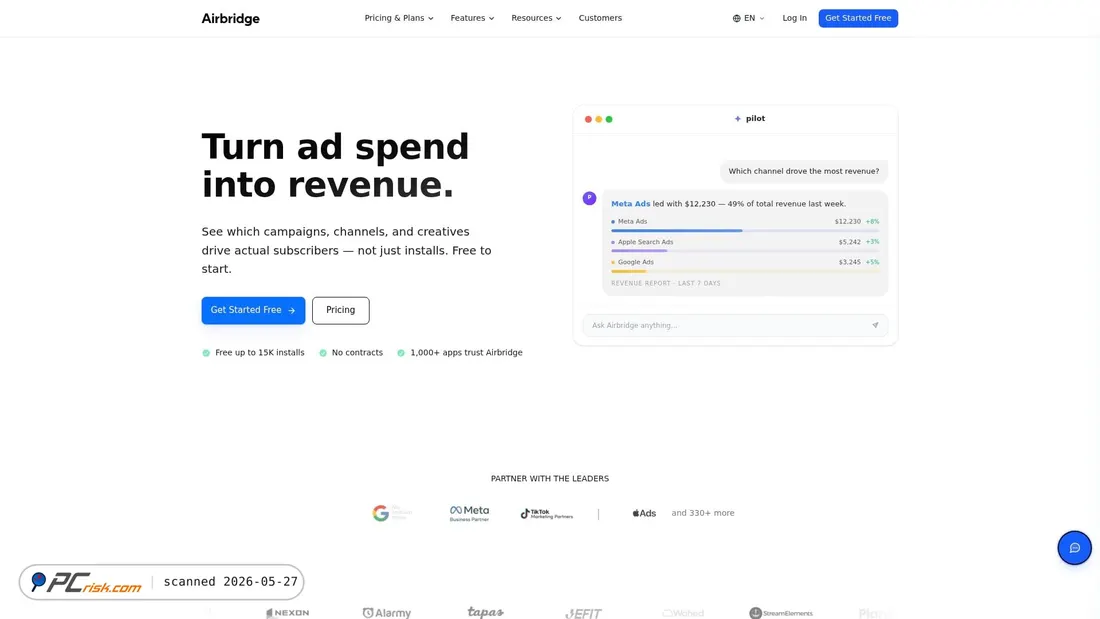
Task: Click 'Free up to 15K installs' text
Action: [260, 352]
